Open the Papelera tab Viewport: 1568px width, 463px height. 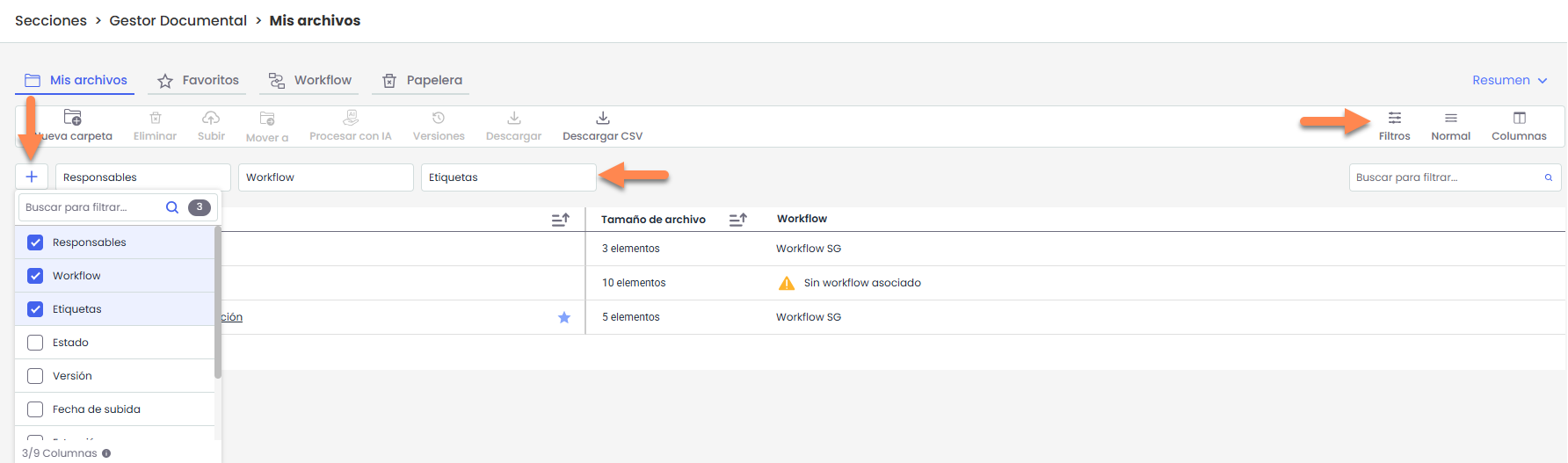423,80
